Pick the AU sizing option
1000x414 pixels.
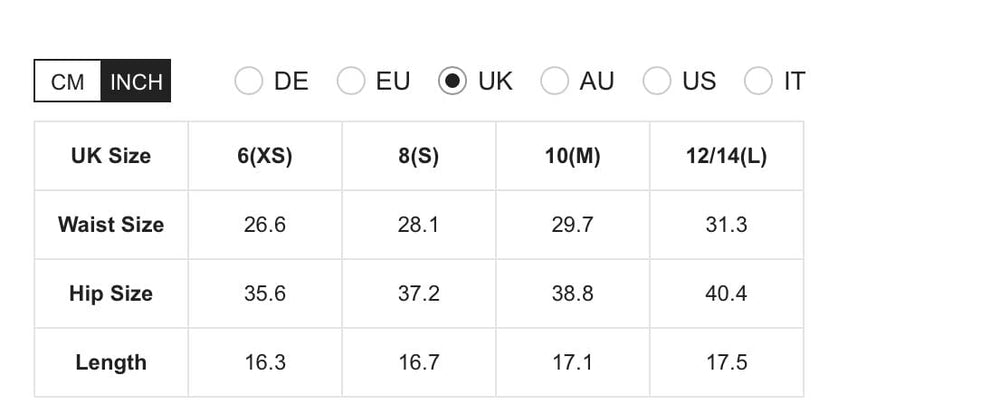click(555, 81)
